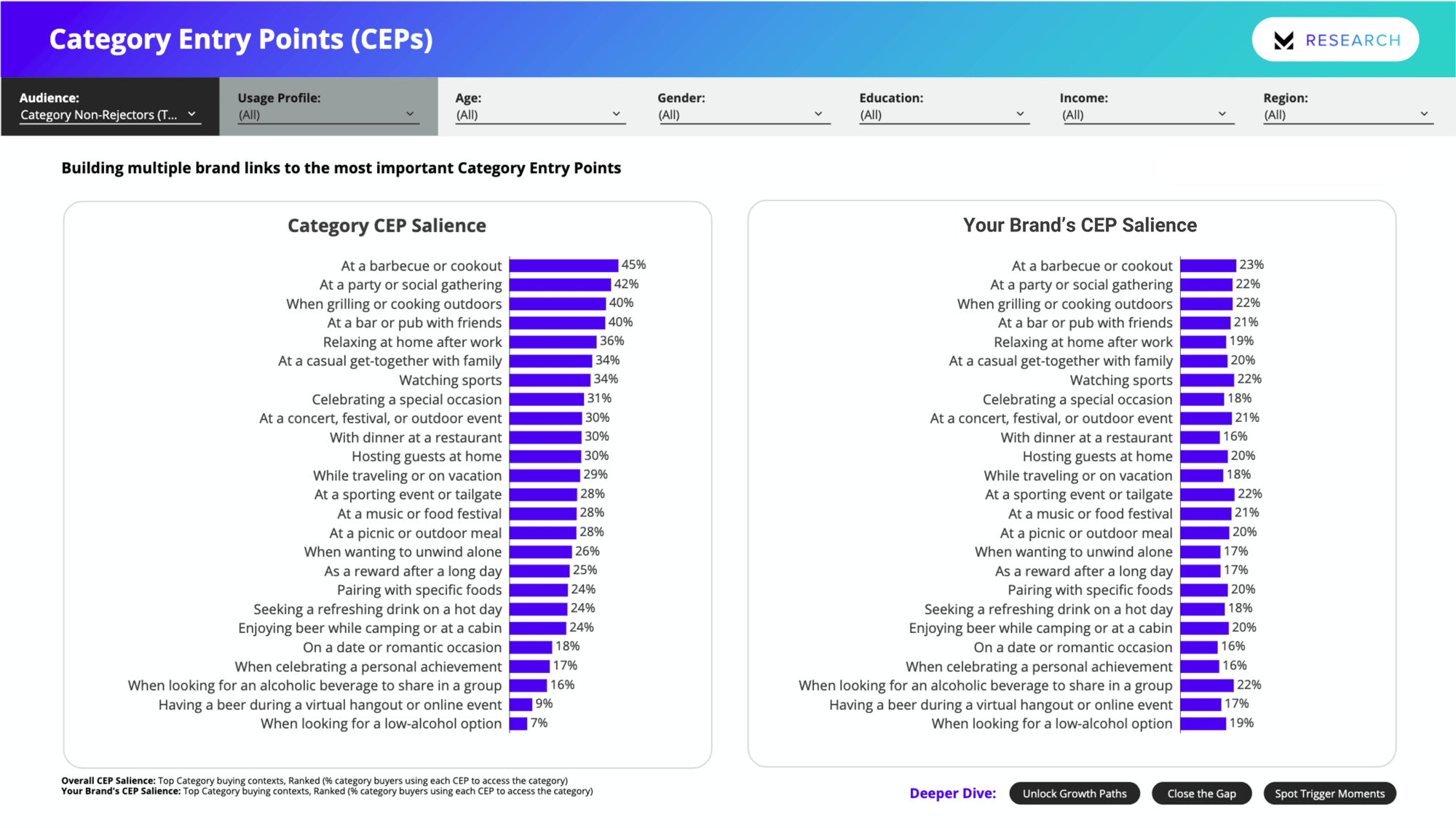This screenshot has width=1456, height=828.
Task: Click the category barbecue or cookout 45% bar
Action: [563, 266]
